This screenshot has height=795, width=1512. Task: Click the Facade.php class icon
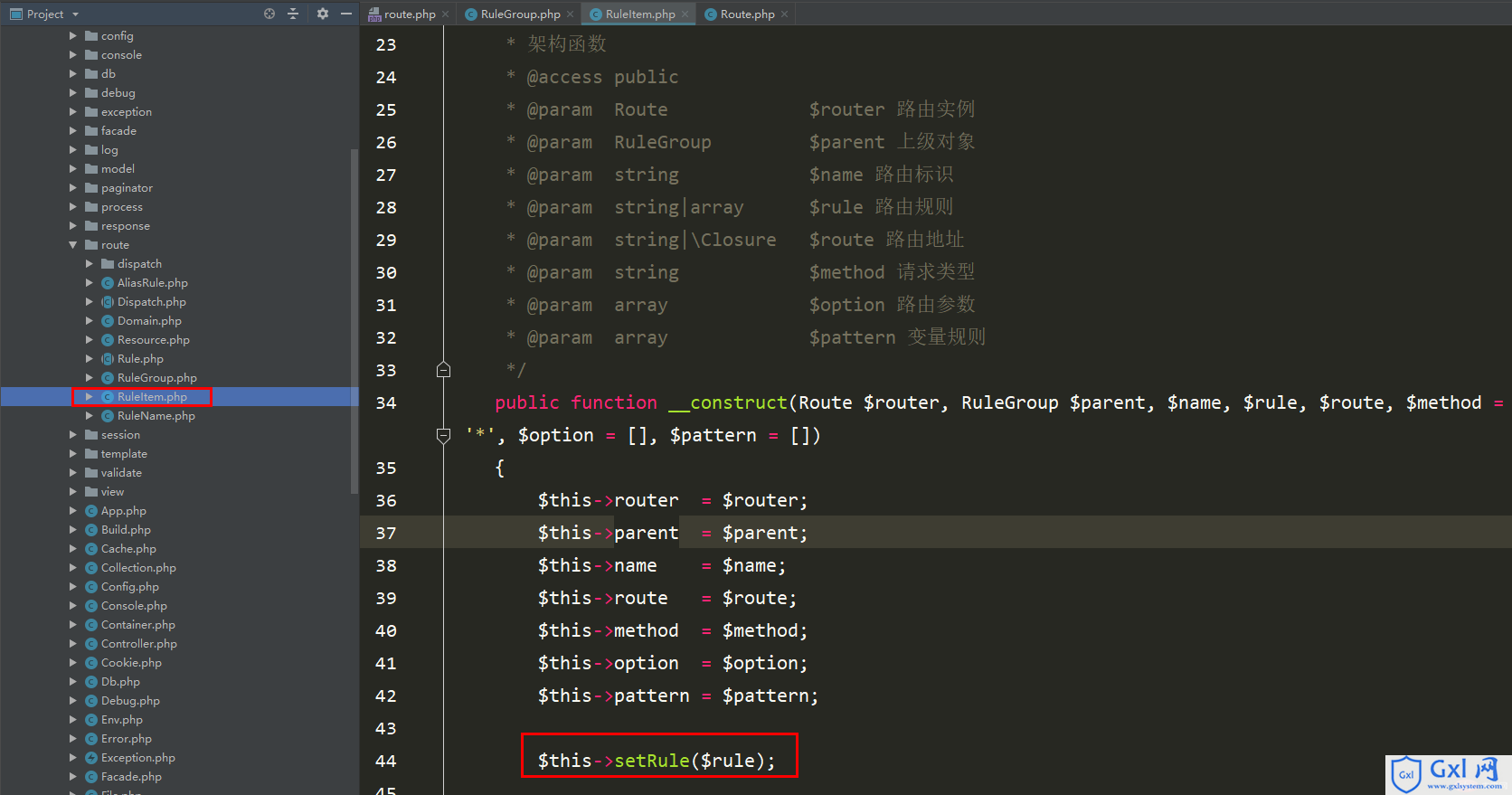91,777
